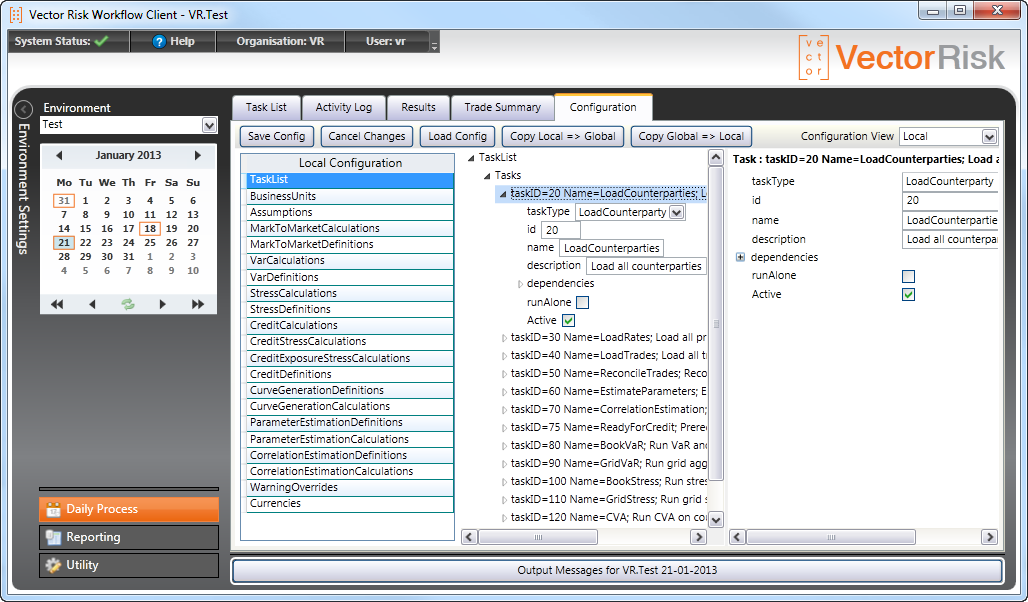Viewport: 1028px width, 602px height.
Task: Click the tree vertical scrollbar thumb
Action: tap(716, 323)
